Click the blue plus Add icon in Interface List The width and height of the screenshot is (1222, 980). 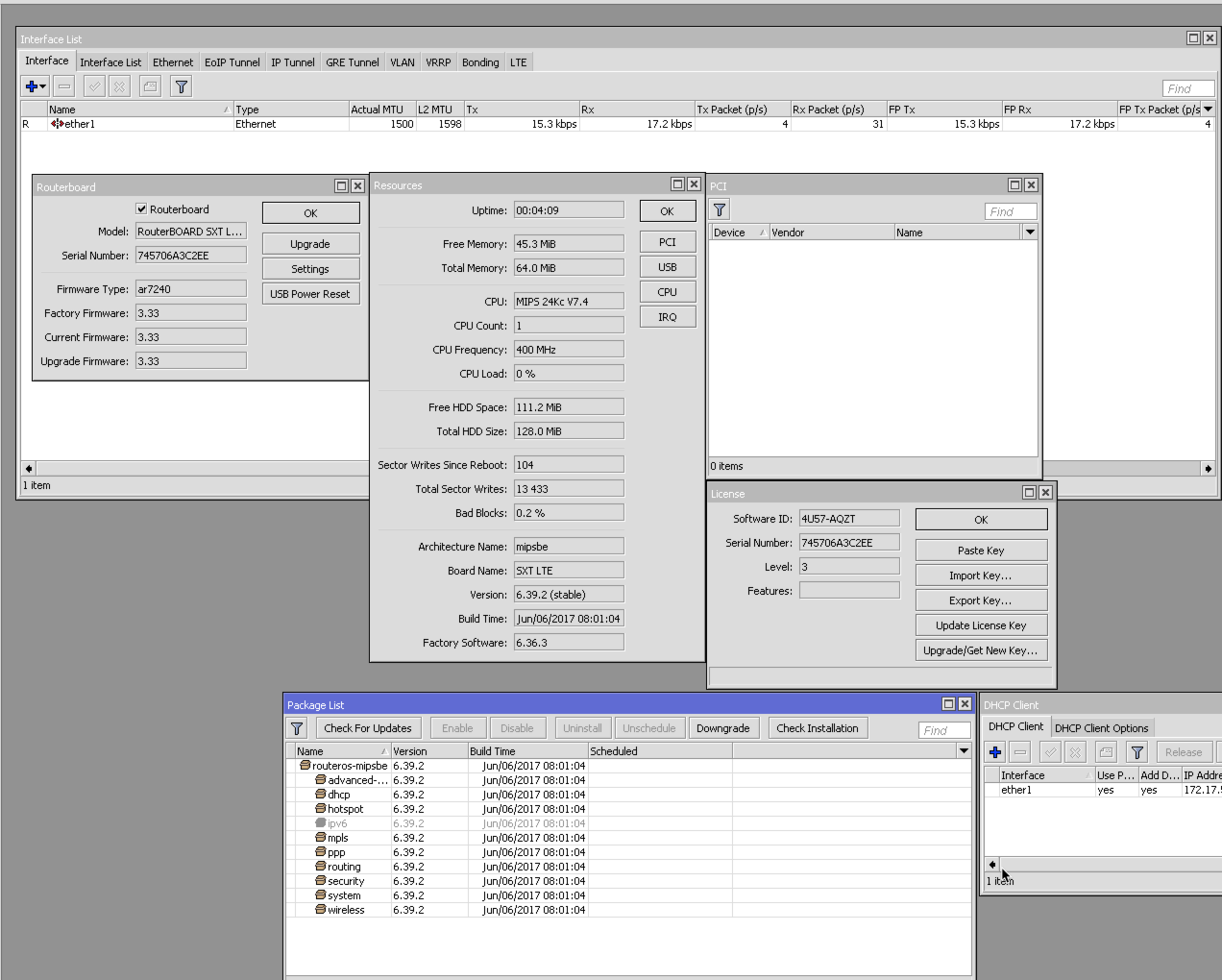pyautogui.click(x=32, y=86)
